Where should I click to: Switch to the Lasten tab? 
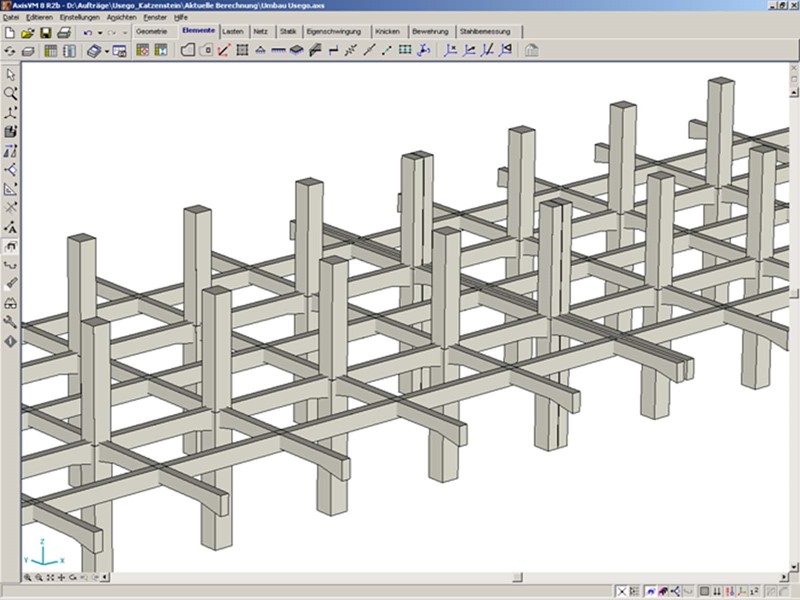point(233,32)
